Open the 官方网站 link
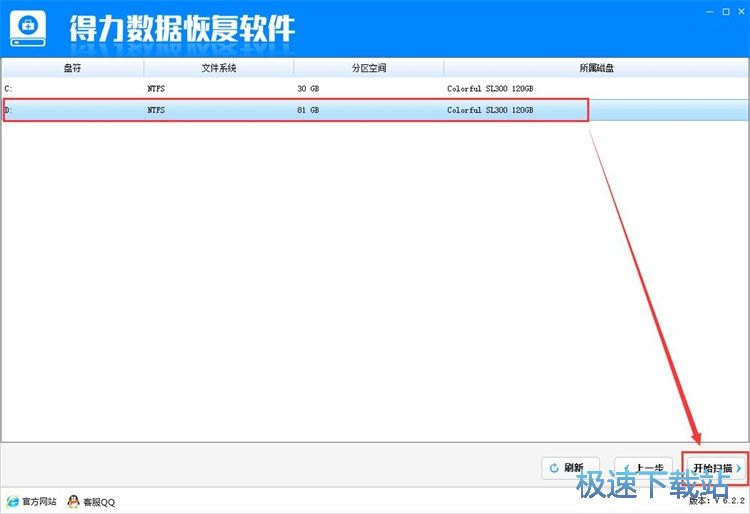Image resolution: width=750 pixels, height=514 pixels. point(39,502)
